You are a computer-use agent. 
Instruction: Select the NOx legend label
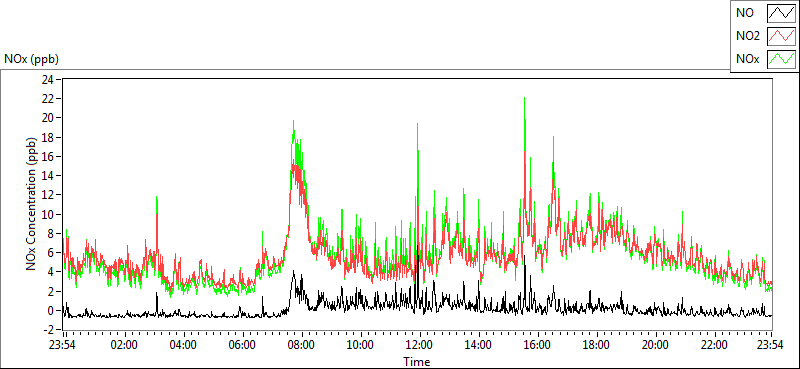(x=747, y=59)
